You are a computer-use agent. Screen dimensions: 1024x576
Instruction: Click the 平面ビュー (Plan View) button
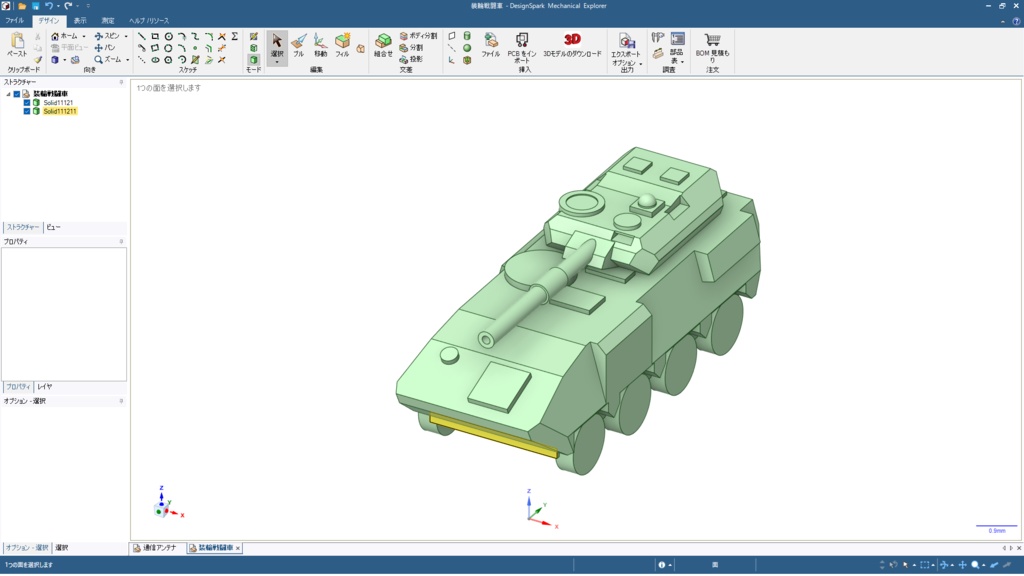point(69,48)
